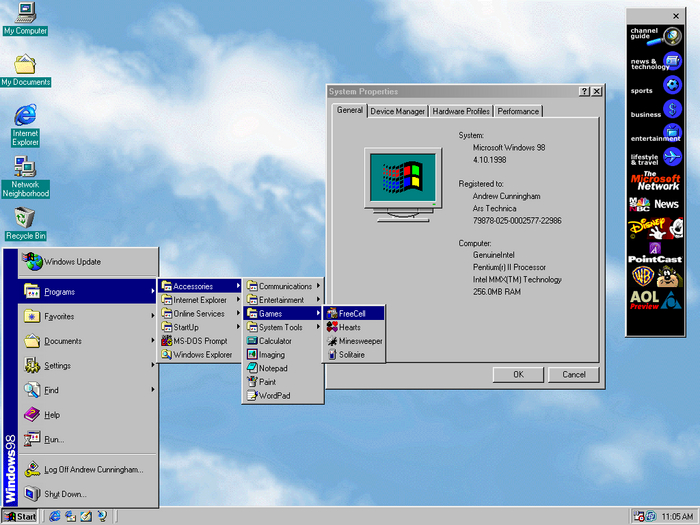Click the Disney channel icon
This screenshot has height=525, width=700.
pyautogui.click(x=655, y=227)
